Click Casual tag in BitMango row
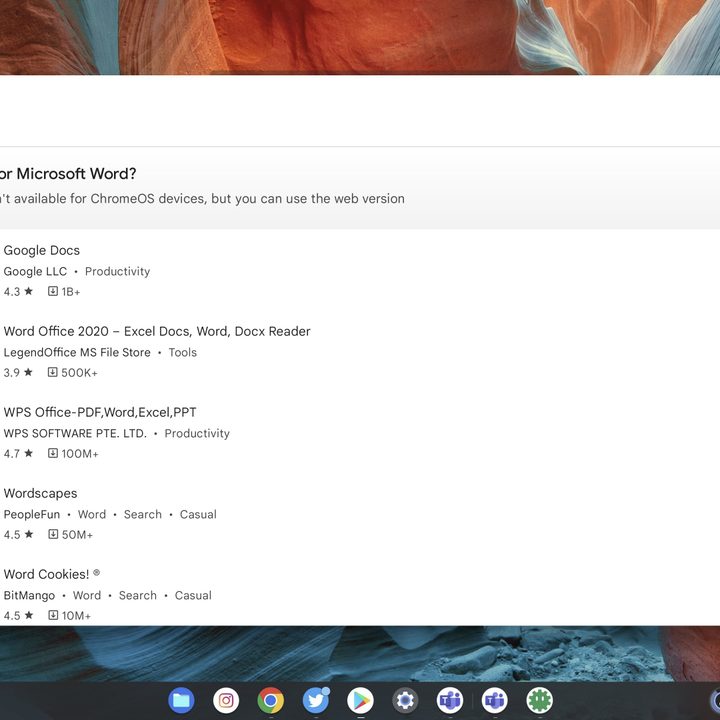 coord(193,596)
